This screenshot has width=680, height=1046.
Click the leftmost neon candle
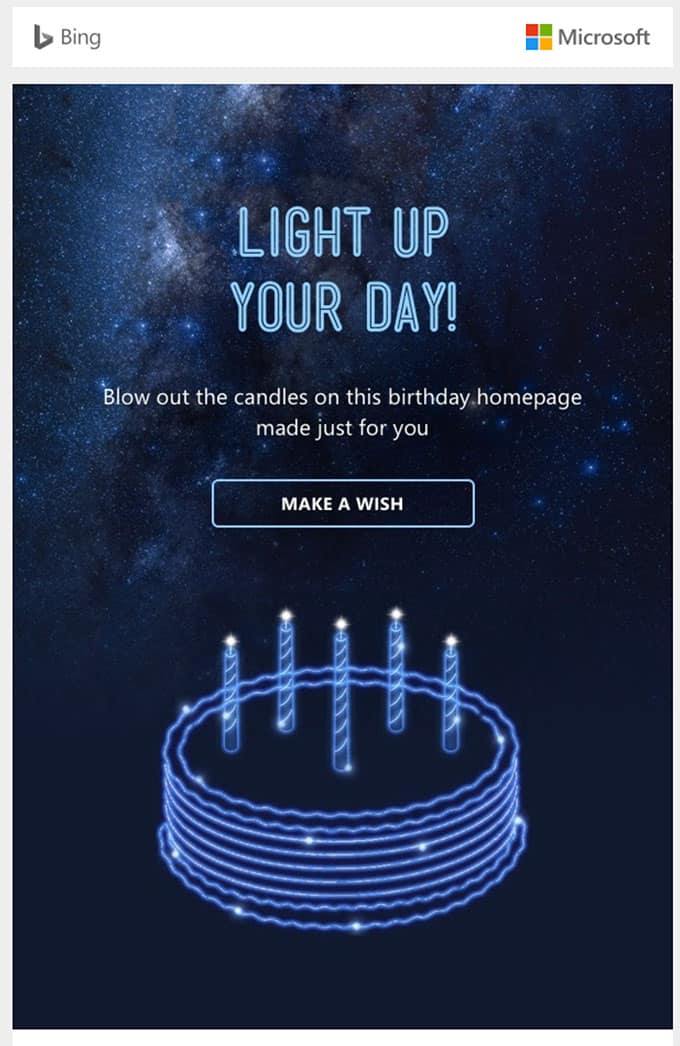pyautogui.click(x=231, y=694)
